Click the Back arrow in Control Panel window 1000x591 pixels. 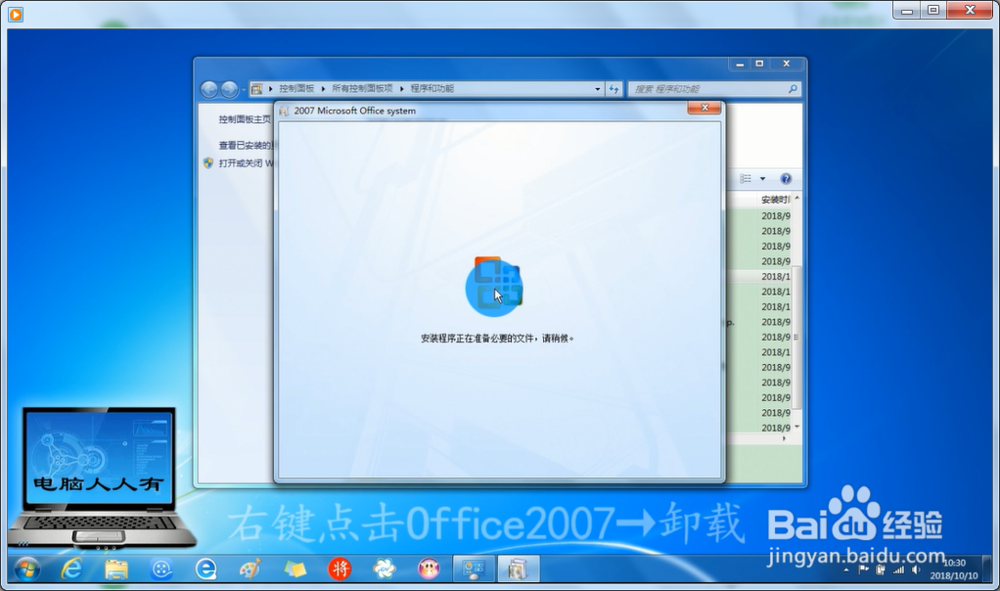(x=209, y=89)
